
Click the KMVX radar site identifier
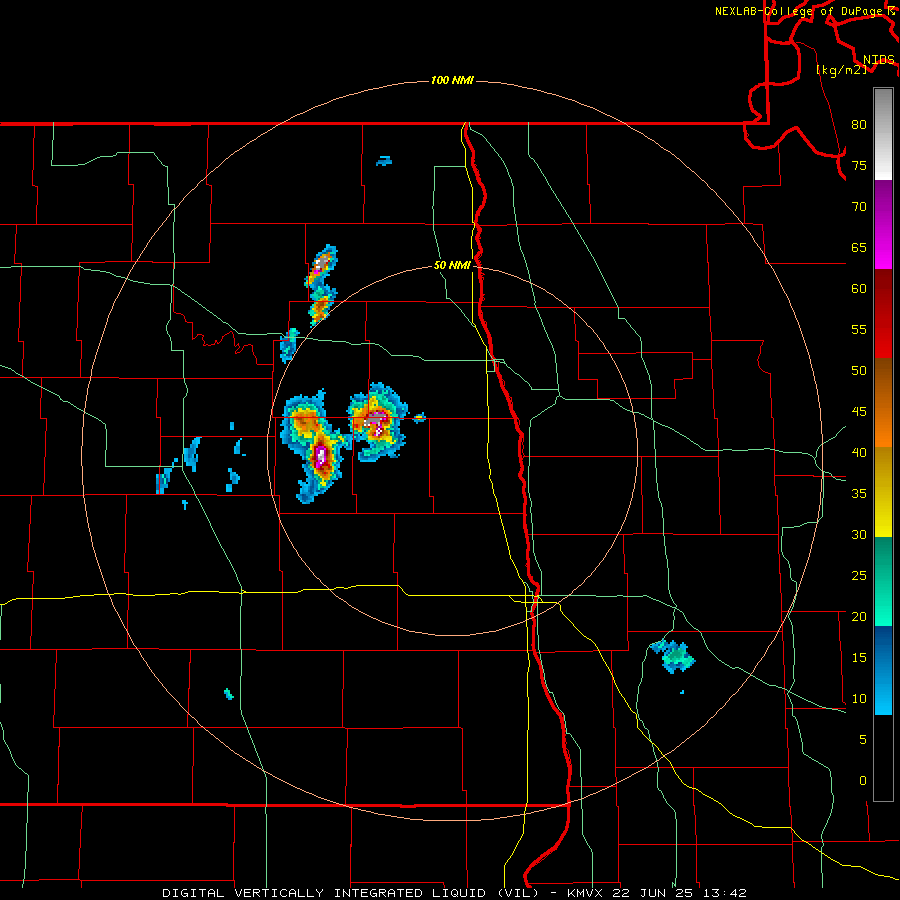click(x=587, y=893)
